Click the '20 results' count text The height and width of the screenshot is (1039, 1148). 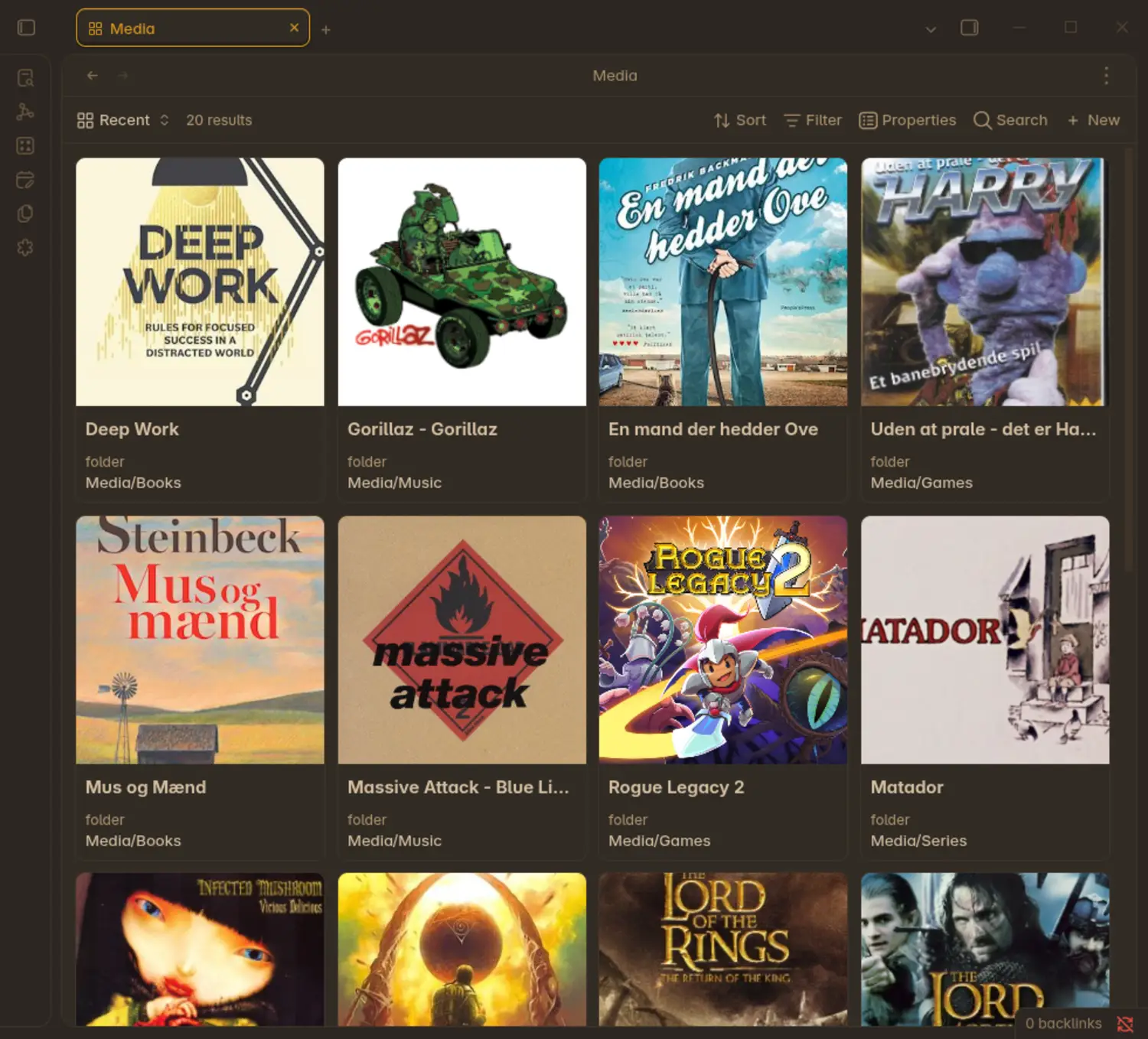click(x=219, y=120)
